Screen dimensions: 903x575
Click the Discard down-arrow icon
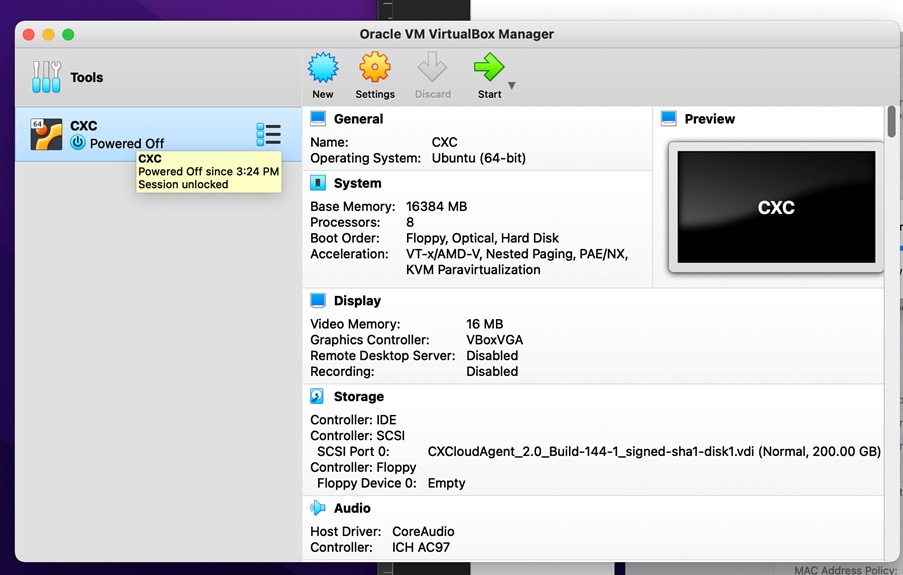tap(432, 67)
